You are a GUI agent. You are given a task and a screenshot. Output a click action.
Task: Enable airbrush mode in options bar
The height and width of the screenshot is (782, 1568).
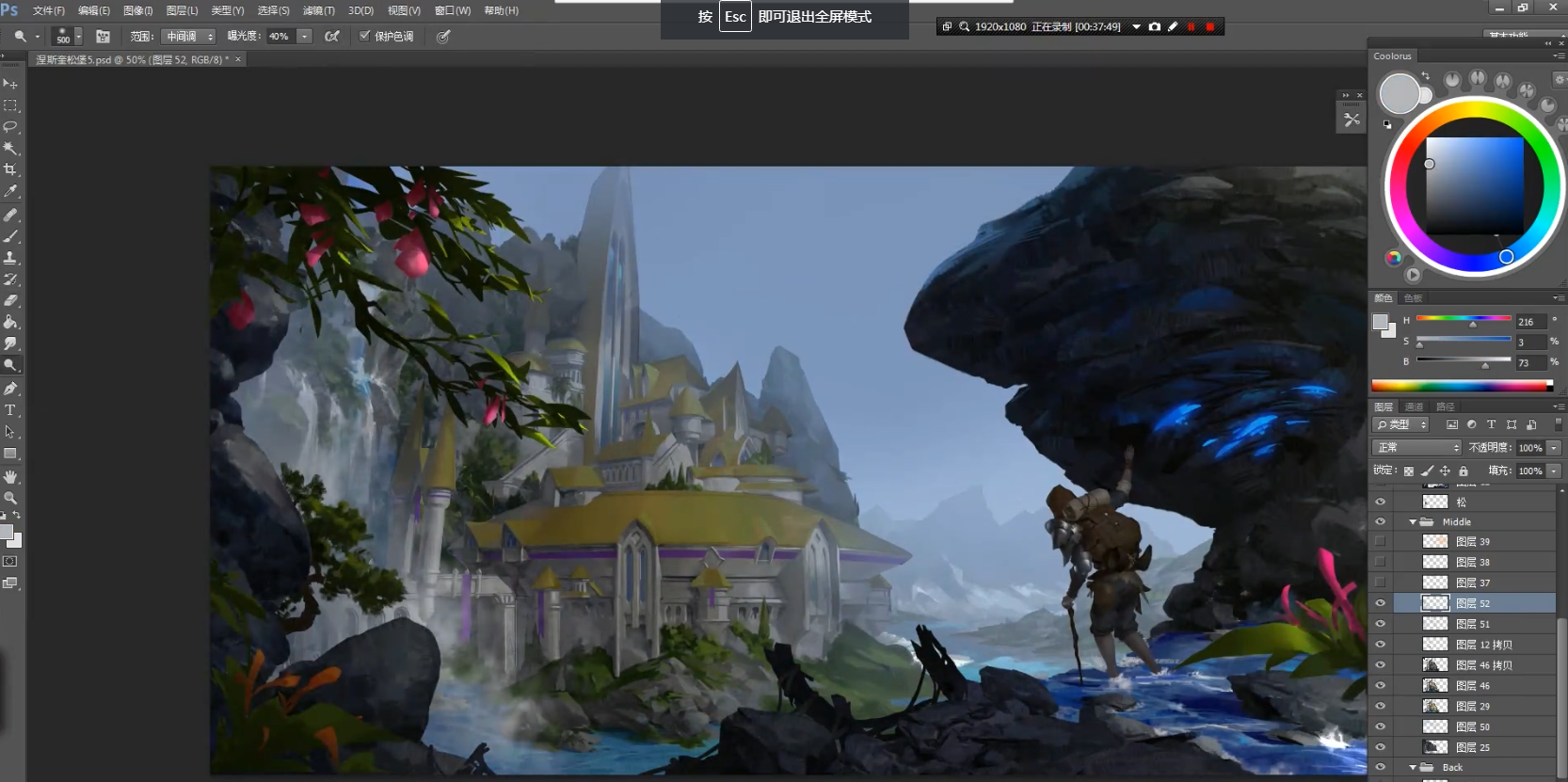pyautogui.click(x=332, y=37)
